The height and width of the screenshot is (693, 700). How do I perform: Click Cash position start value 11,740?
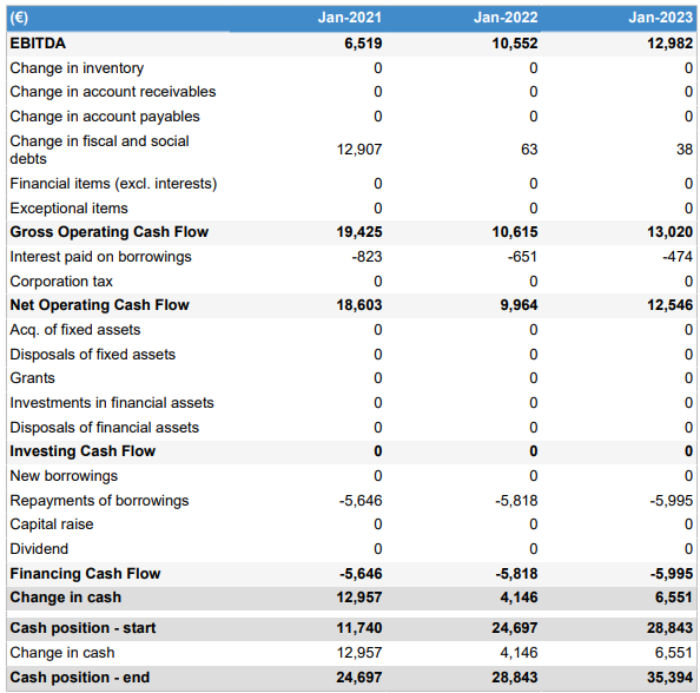pyautogui.click(x=359, y=628)
